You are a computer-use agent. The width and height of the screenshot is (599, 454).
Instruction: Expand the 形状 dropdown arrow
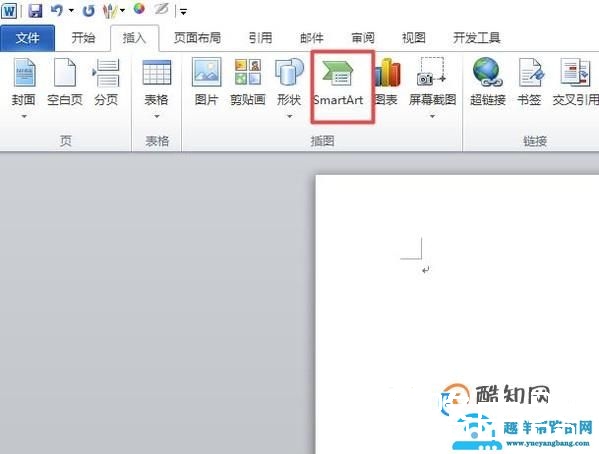[x=289, y=116]
